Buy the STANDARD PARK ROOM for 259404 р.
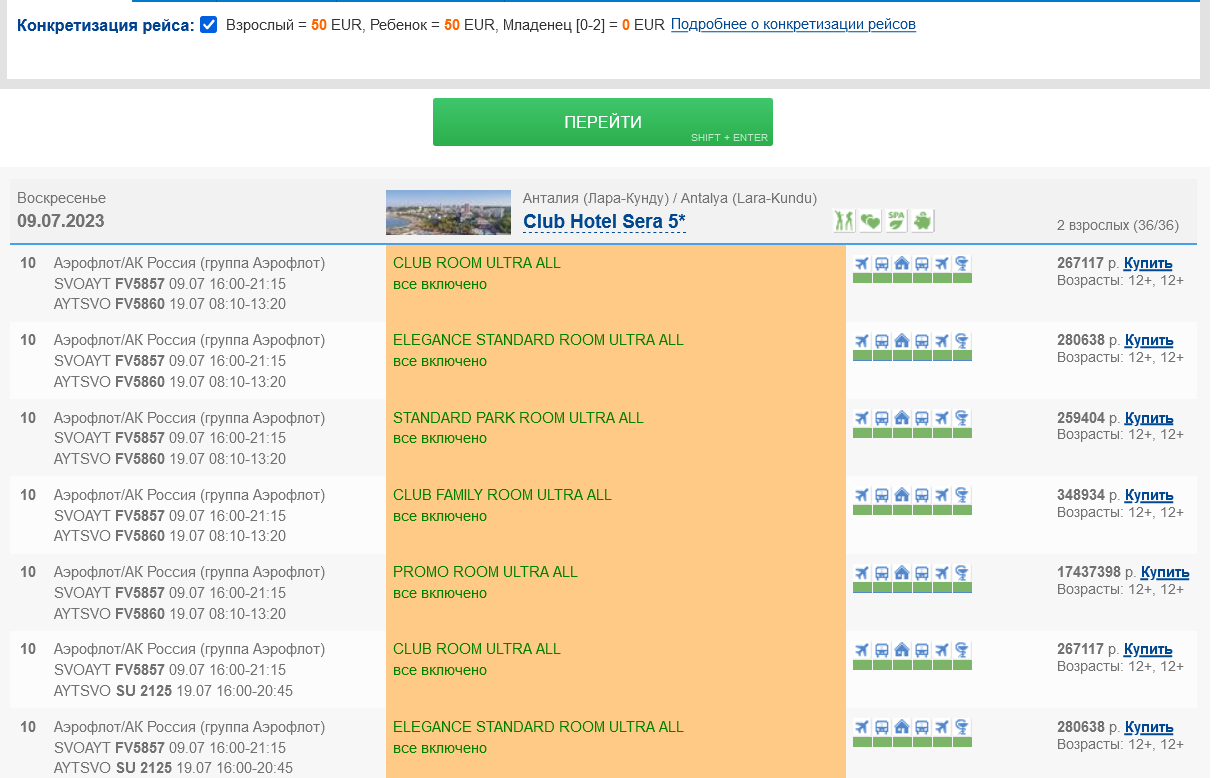1221x778 pixels. 1149,418
